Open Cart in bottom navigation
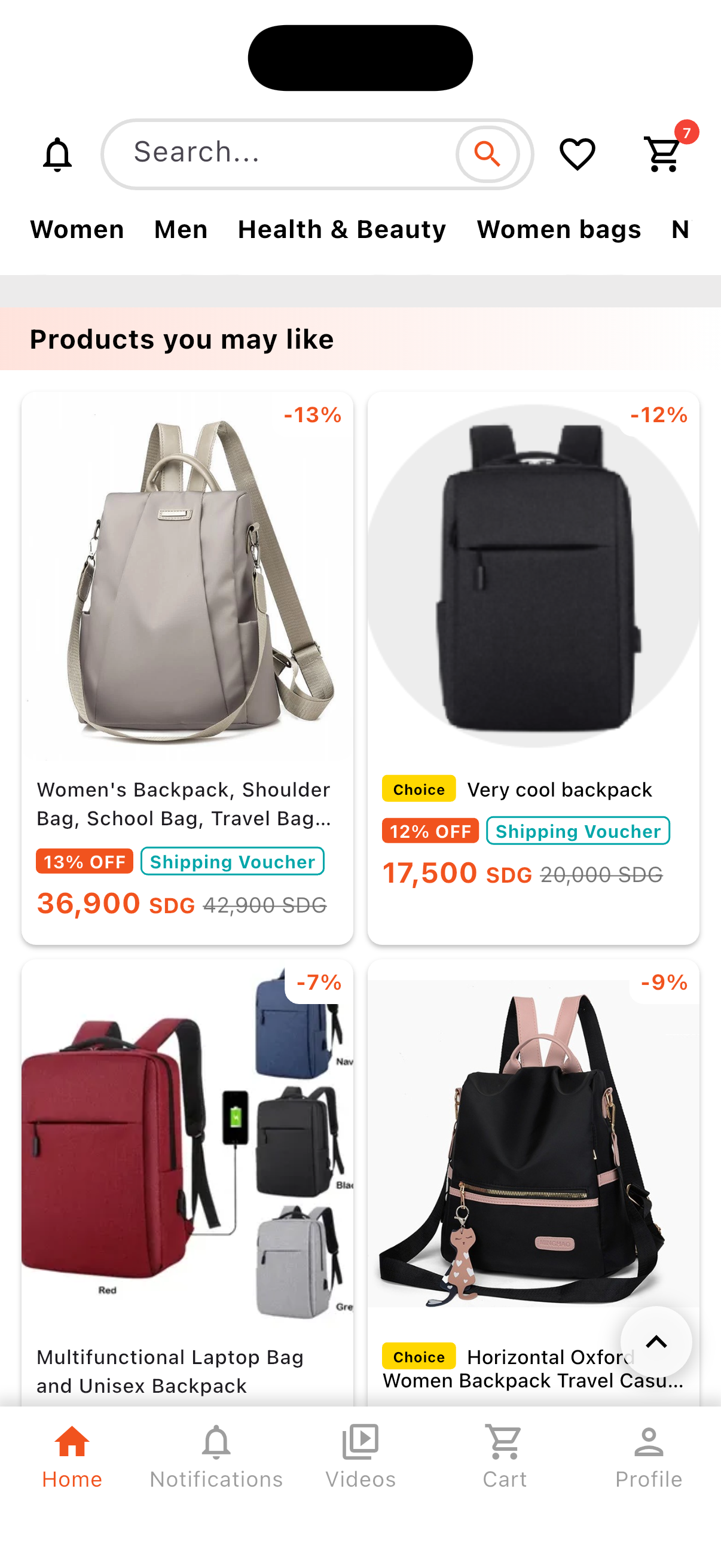This screenshot has width=721, height=1568. (x=505, y=1457)
